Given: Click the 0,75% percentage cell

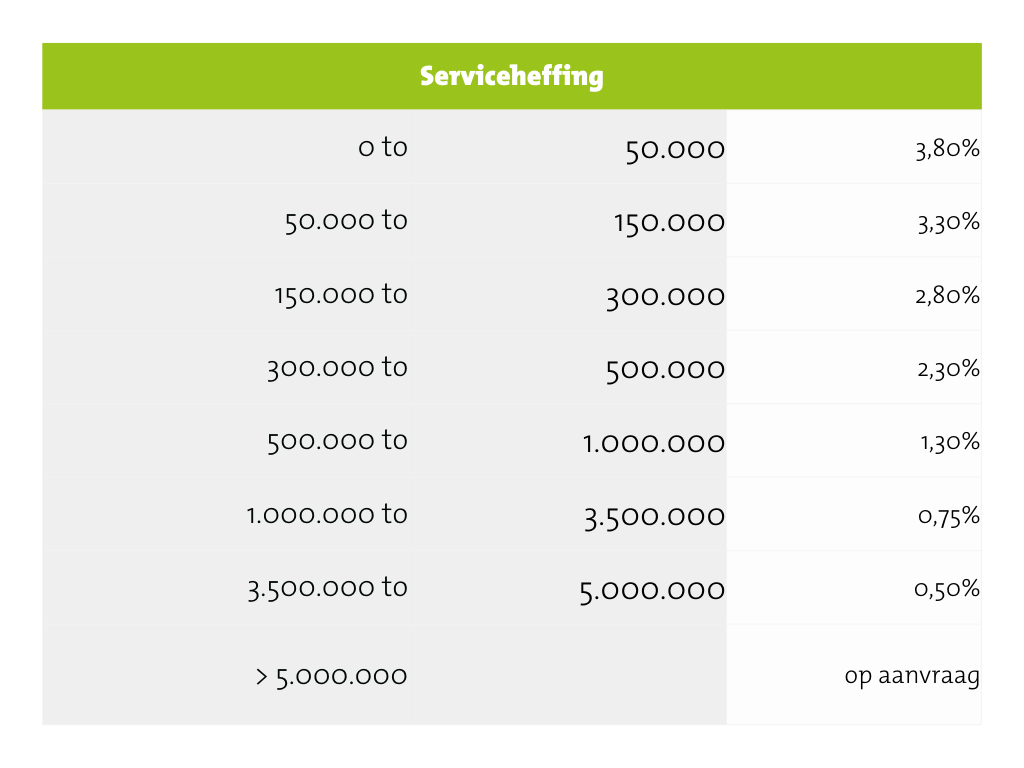Looking at the screenshot, I should (947, 516).
